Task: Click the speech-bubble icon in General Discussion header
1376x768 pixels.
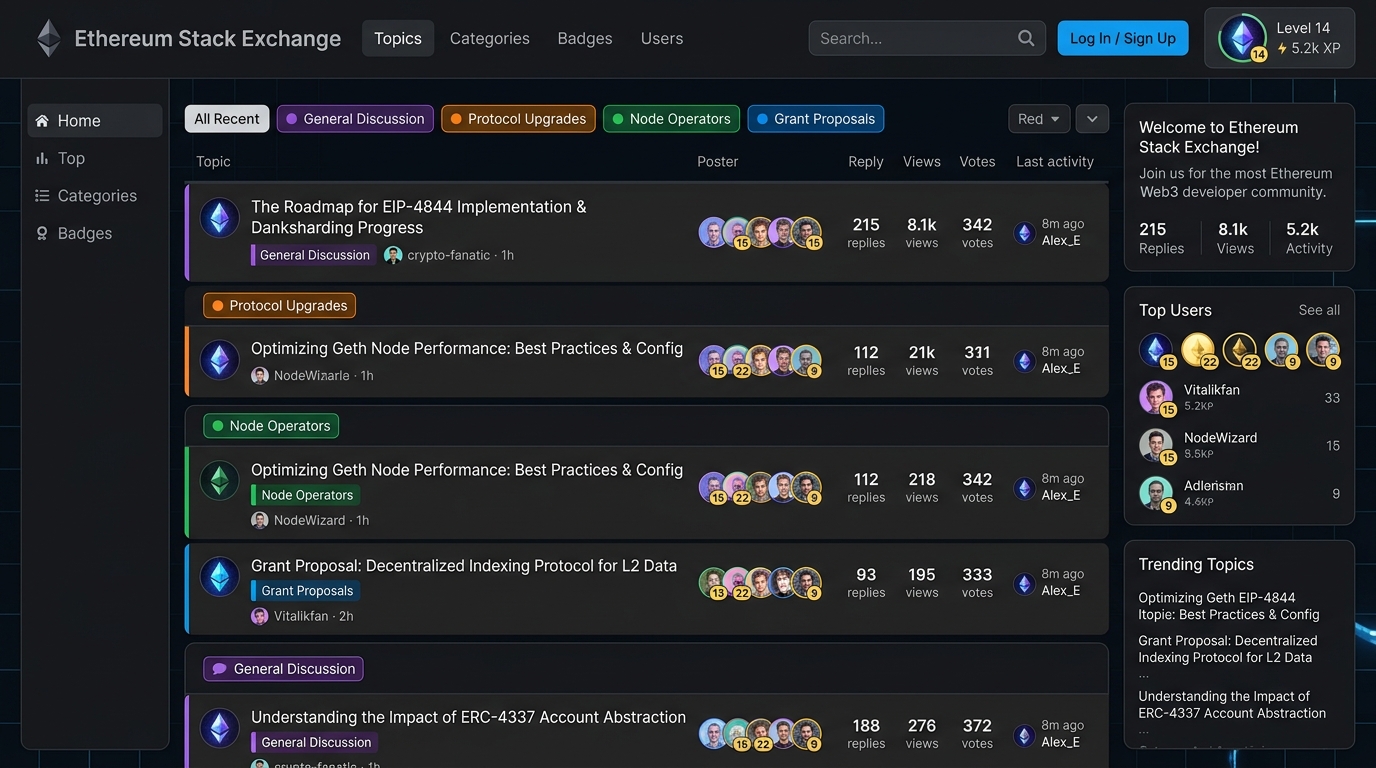Action: tap(219, 669)
